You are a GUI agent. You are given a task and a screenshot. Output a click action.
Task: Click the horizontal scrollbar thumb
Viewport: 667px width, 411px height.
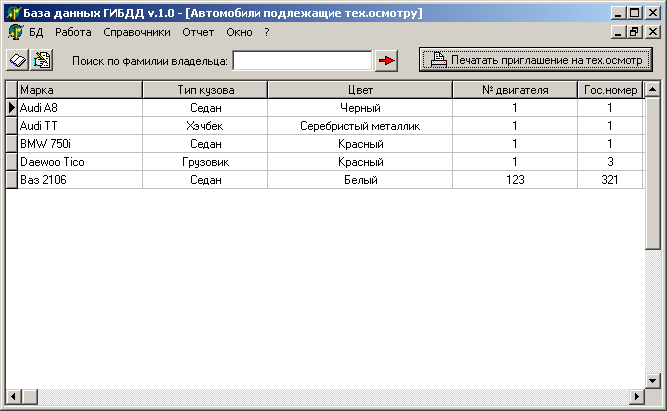click(x=29, y=397)
